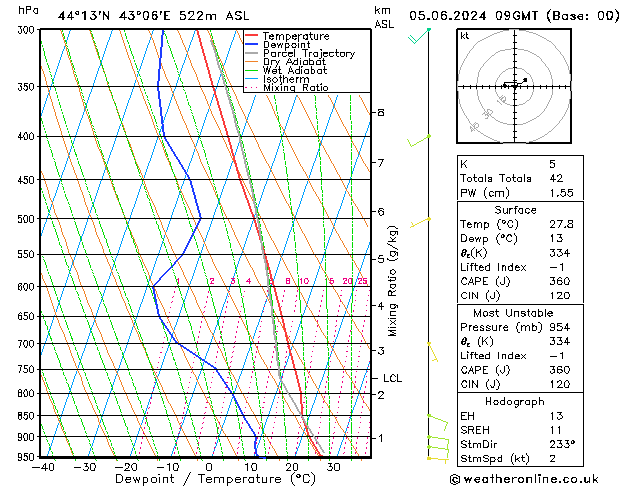Click the "Dewpoint" legend entry
Screen dimensions: 629x486
pyautogui.click(x=286, y=45)
